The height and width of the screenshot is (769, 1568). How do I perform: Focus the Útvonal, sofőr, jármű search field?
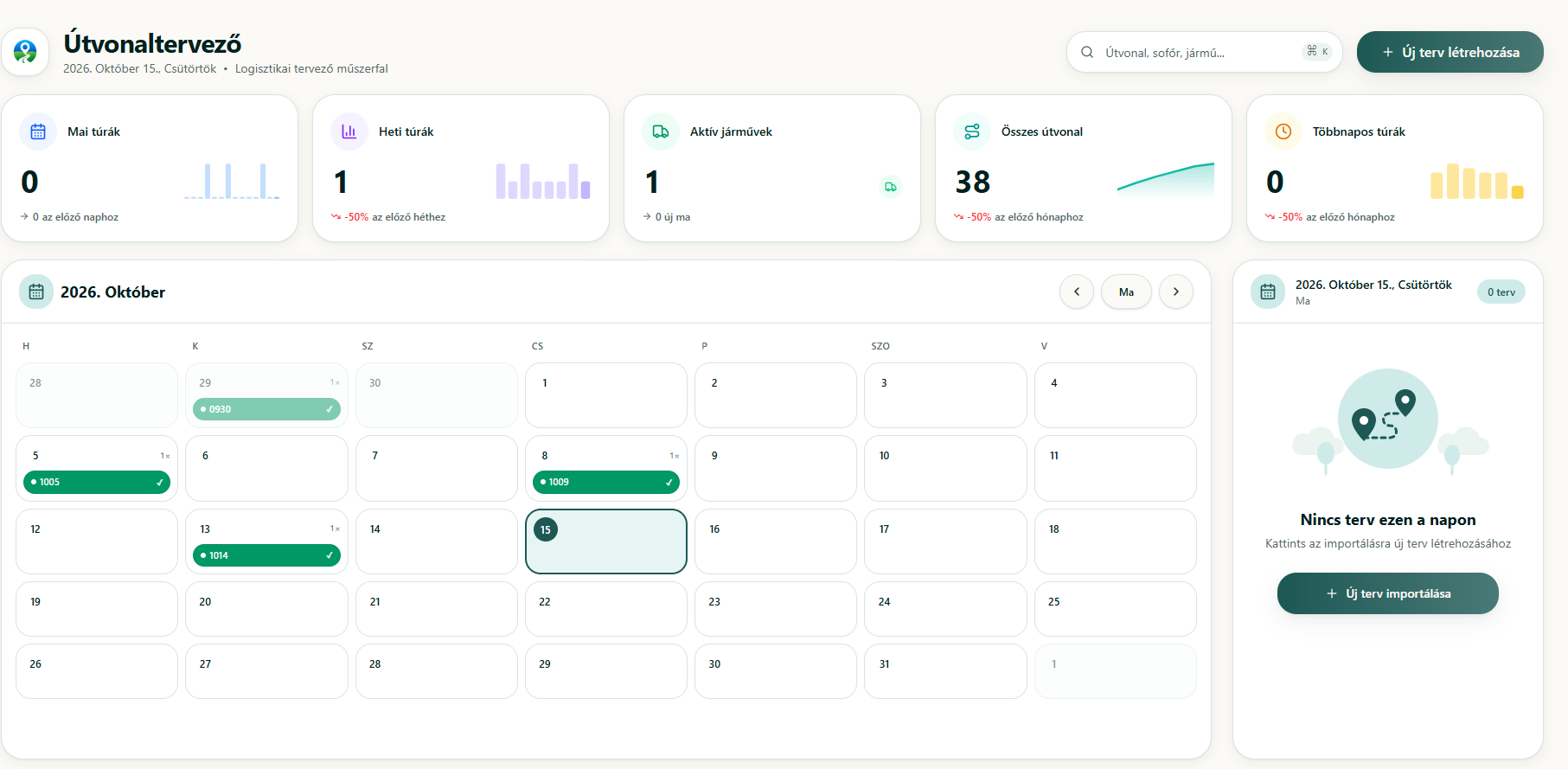coord(1204,52)
